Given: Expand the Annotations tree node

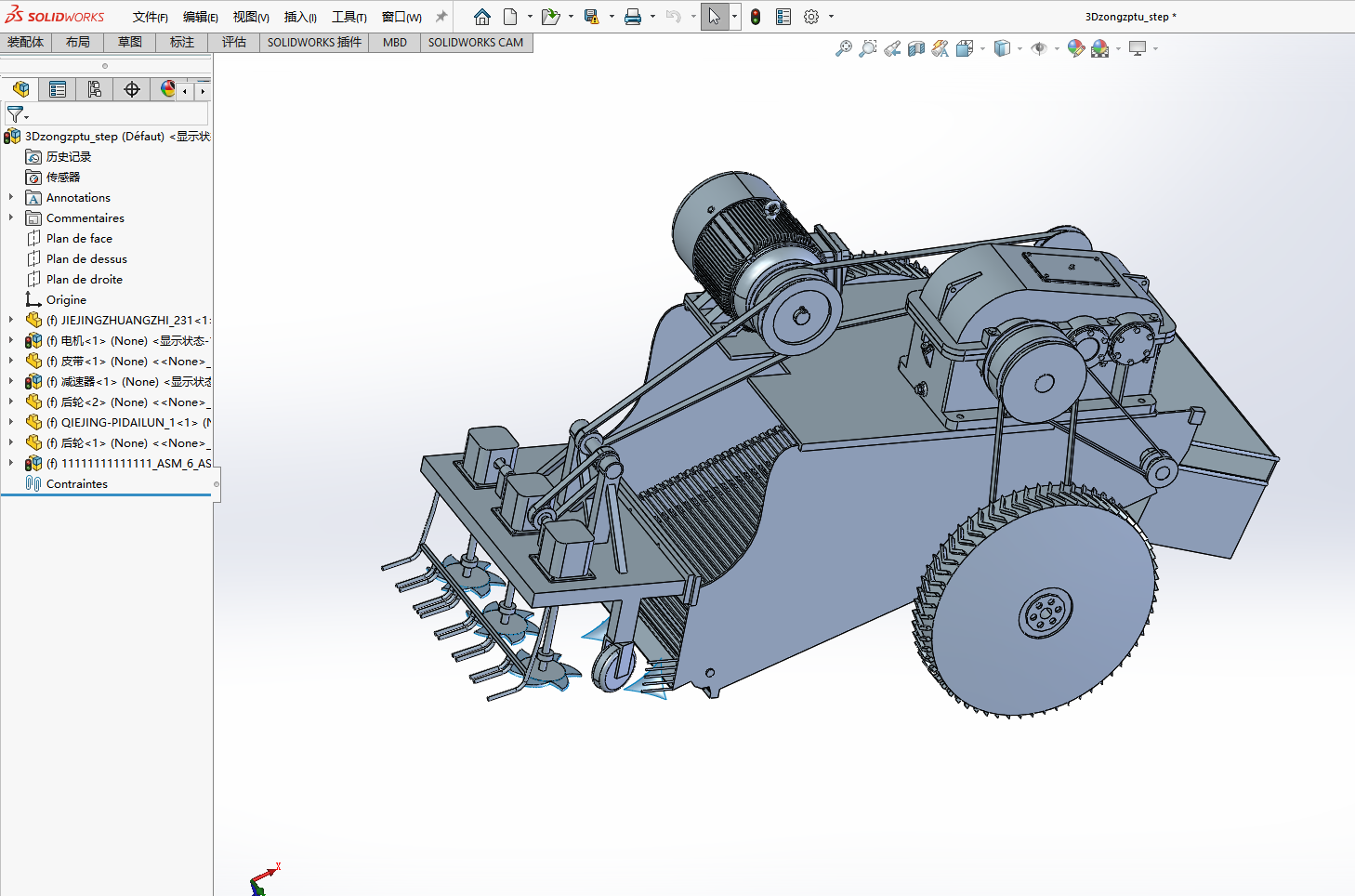Looking at the screenshot, I should click(11, 197).
